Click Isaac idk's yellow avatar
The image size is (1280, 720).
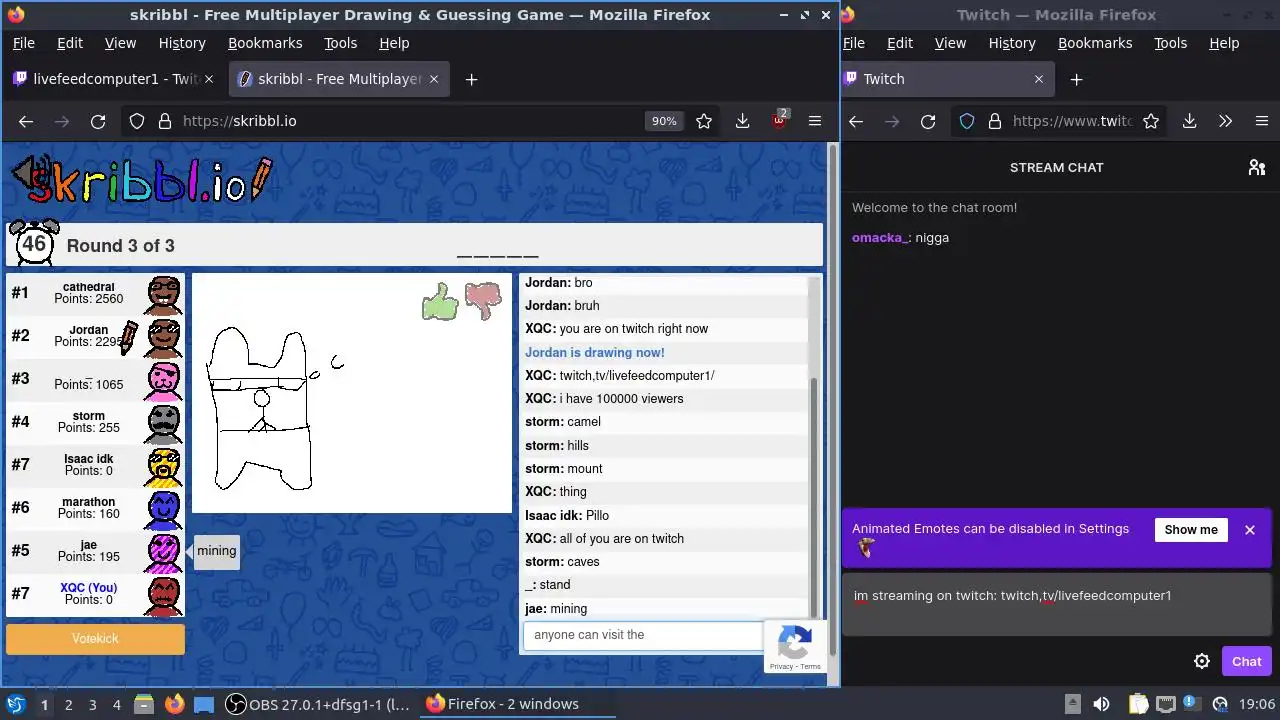(164, 467)
